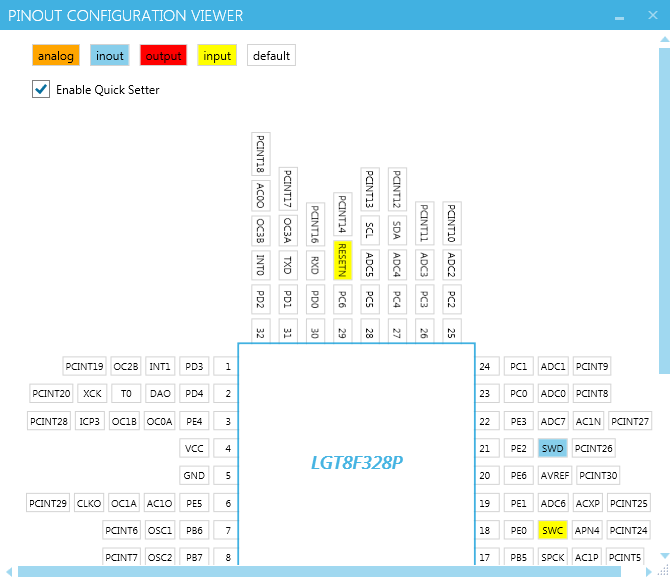Select the PE4 pin label
The height and width of the screenshot is (577, 670).
[194, 421]
